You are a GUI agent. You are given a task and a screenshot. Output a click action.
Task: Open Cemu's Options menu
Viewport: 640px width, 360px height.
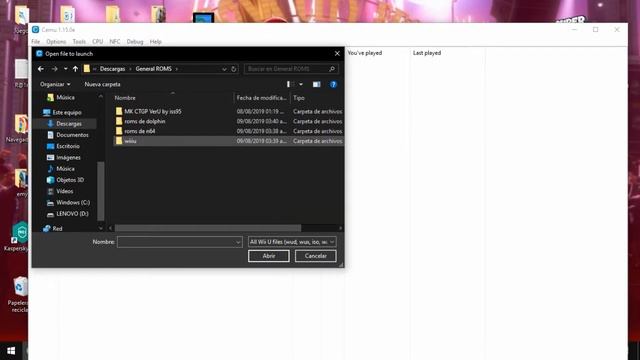56,42
